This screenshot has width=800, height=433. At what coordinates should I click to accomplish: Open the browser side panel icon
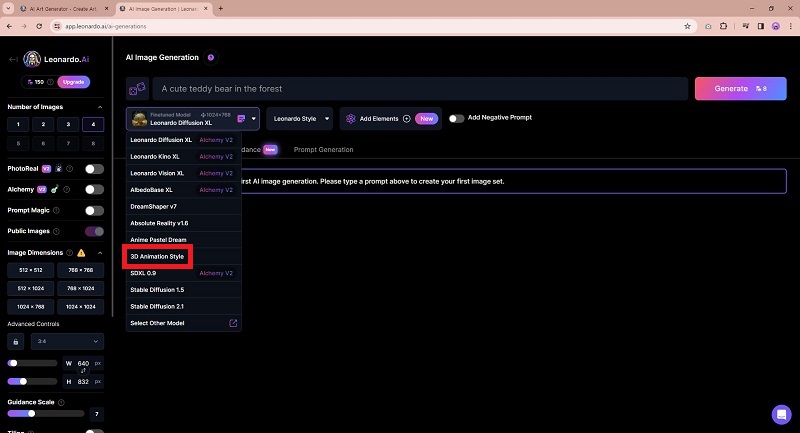pyautogui.click(x=761, y=26)
